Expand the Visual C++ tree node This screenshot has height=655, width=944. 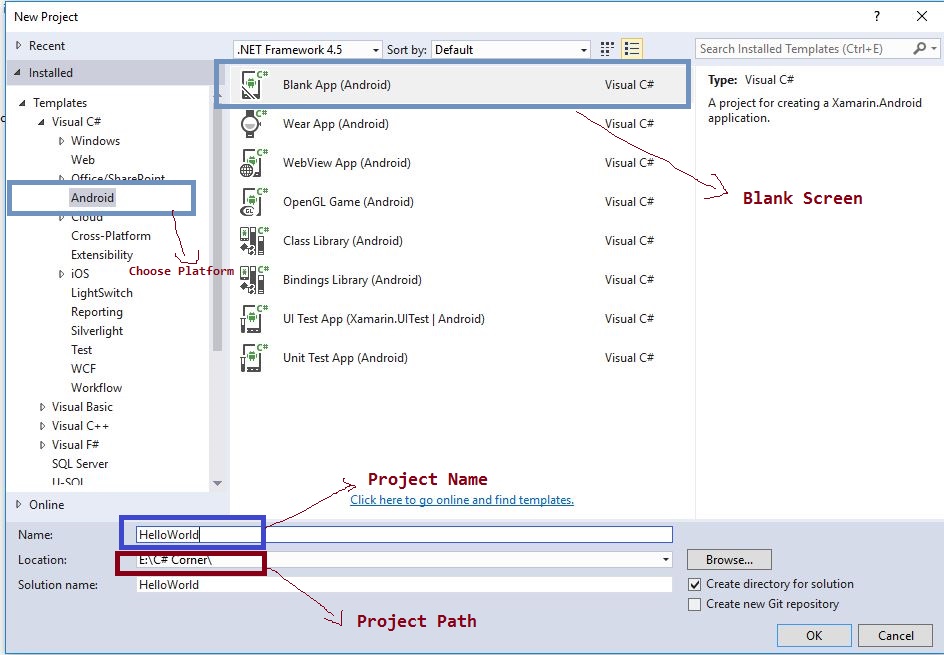click(x=42, y=426)
